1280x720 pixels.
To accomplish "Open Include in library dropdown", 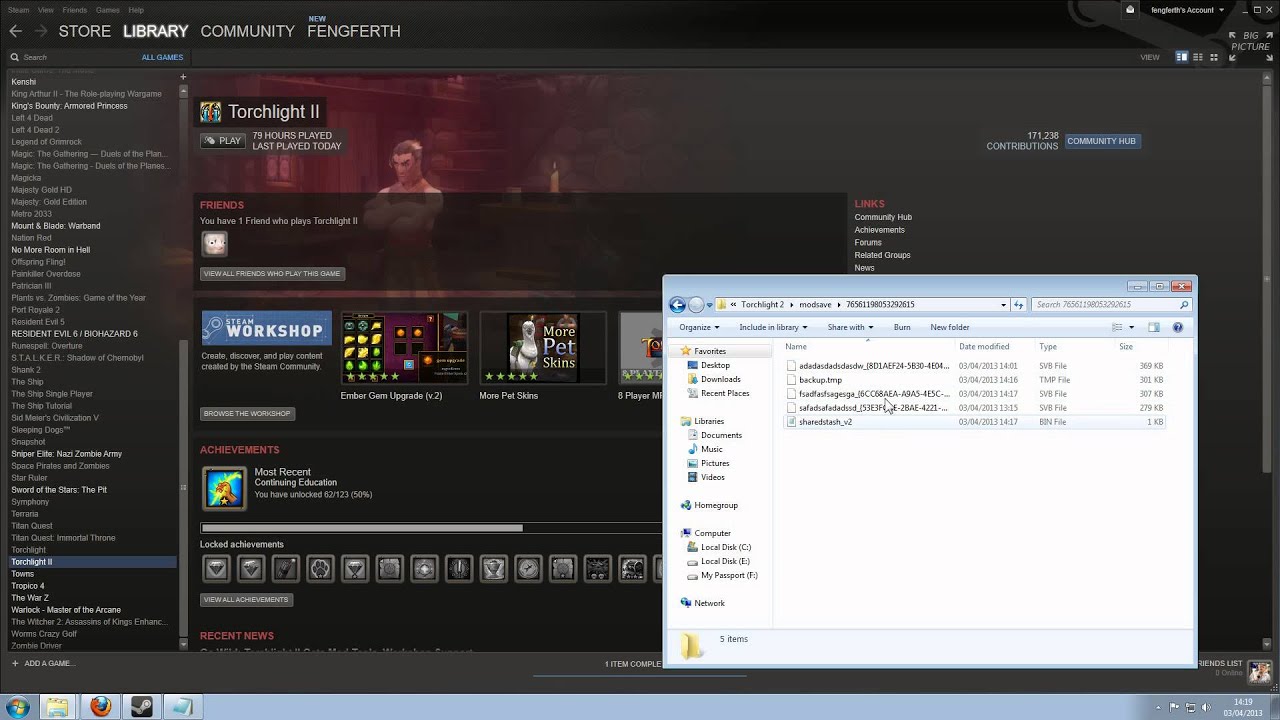I will click(x=773, y=327).
